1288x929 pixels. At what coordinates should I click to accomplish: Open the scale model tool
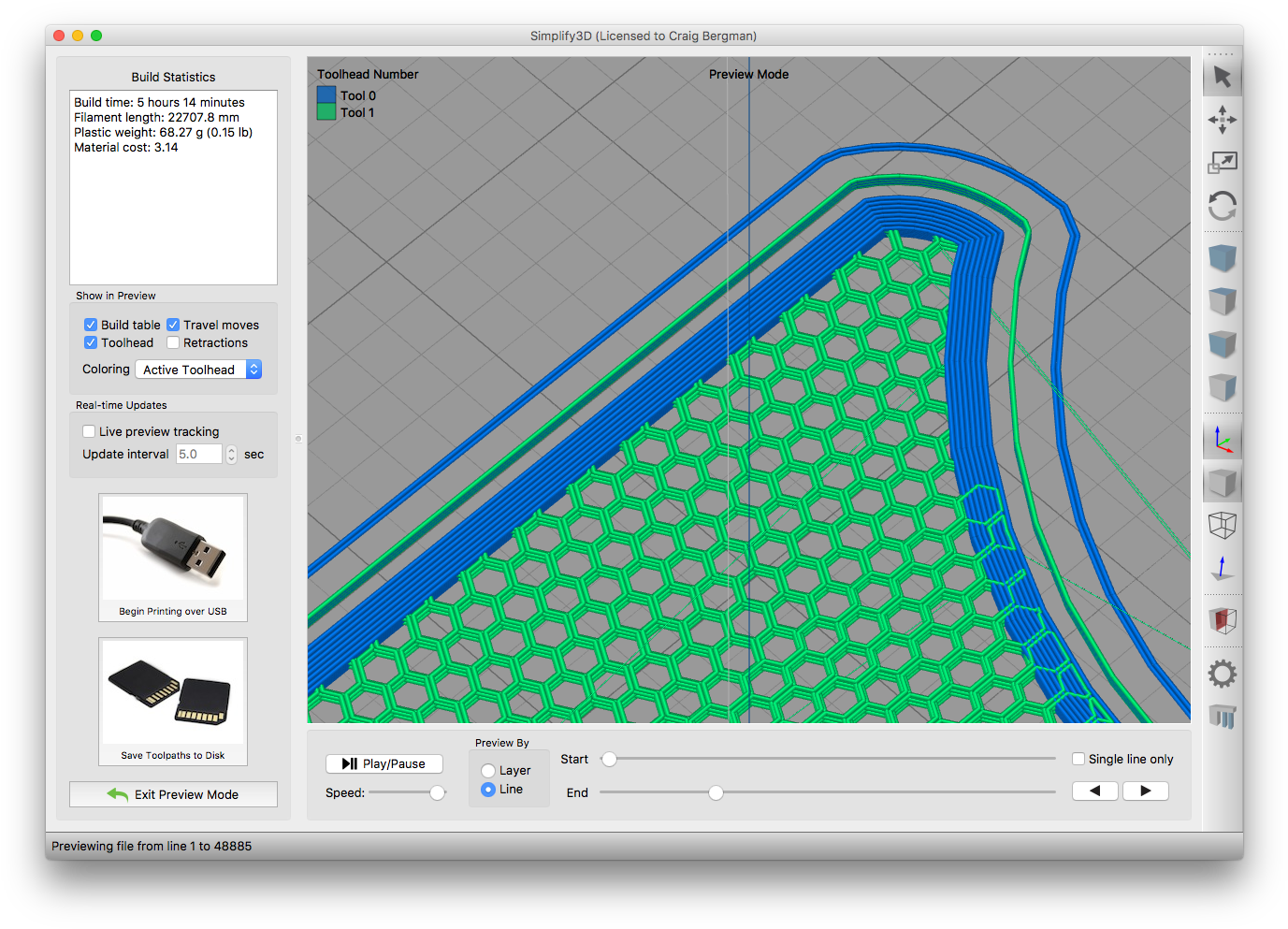(x=1223, y=161)
